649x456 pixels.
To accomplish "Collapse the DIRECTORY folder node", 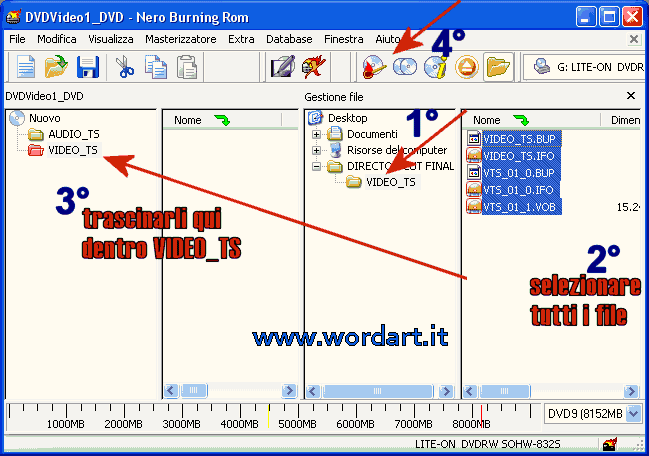I will click(316, 167).
